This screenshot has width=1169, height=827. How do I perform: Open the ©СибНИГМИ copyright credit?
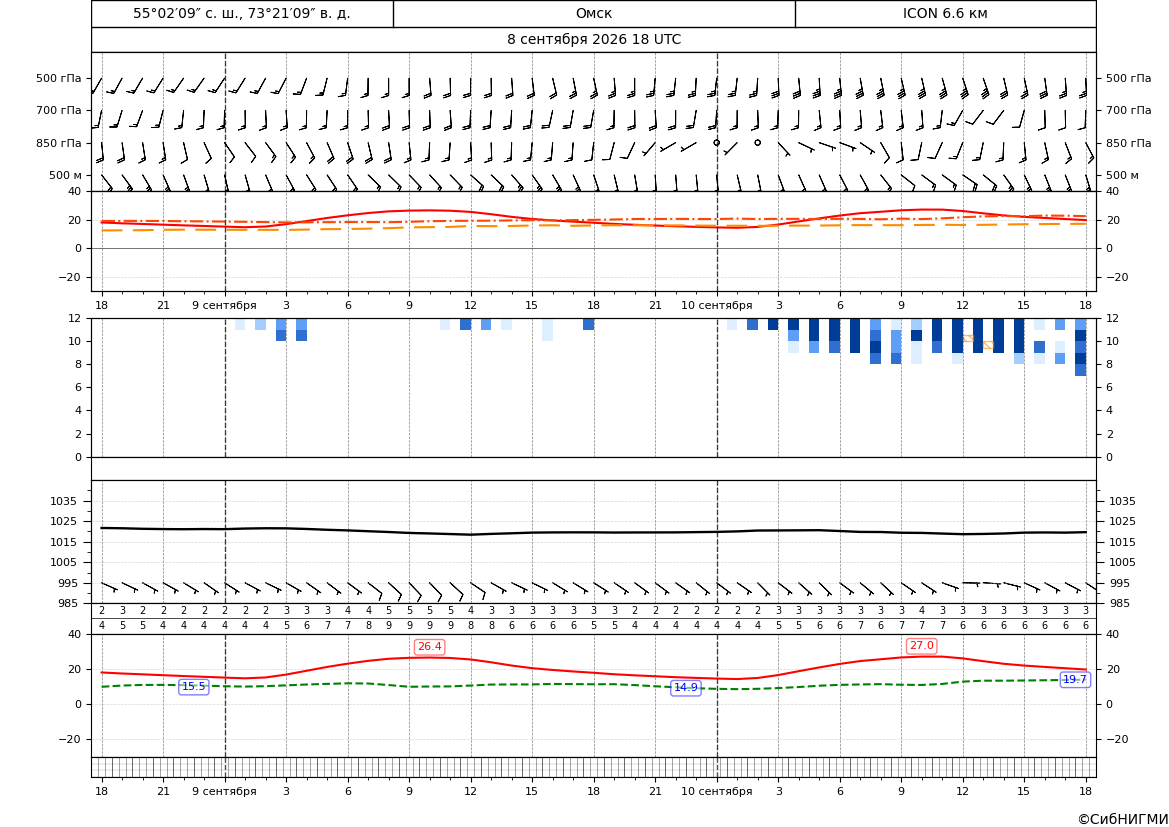tap(1123, 819)
